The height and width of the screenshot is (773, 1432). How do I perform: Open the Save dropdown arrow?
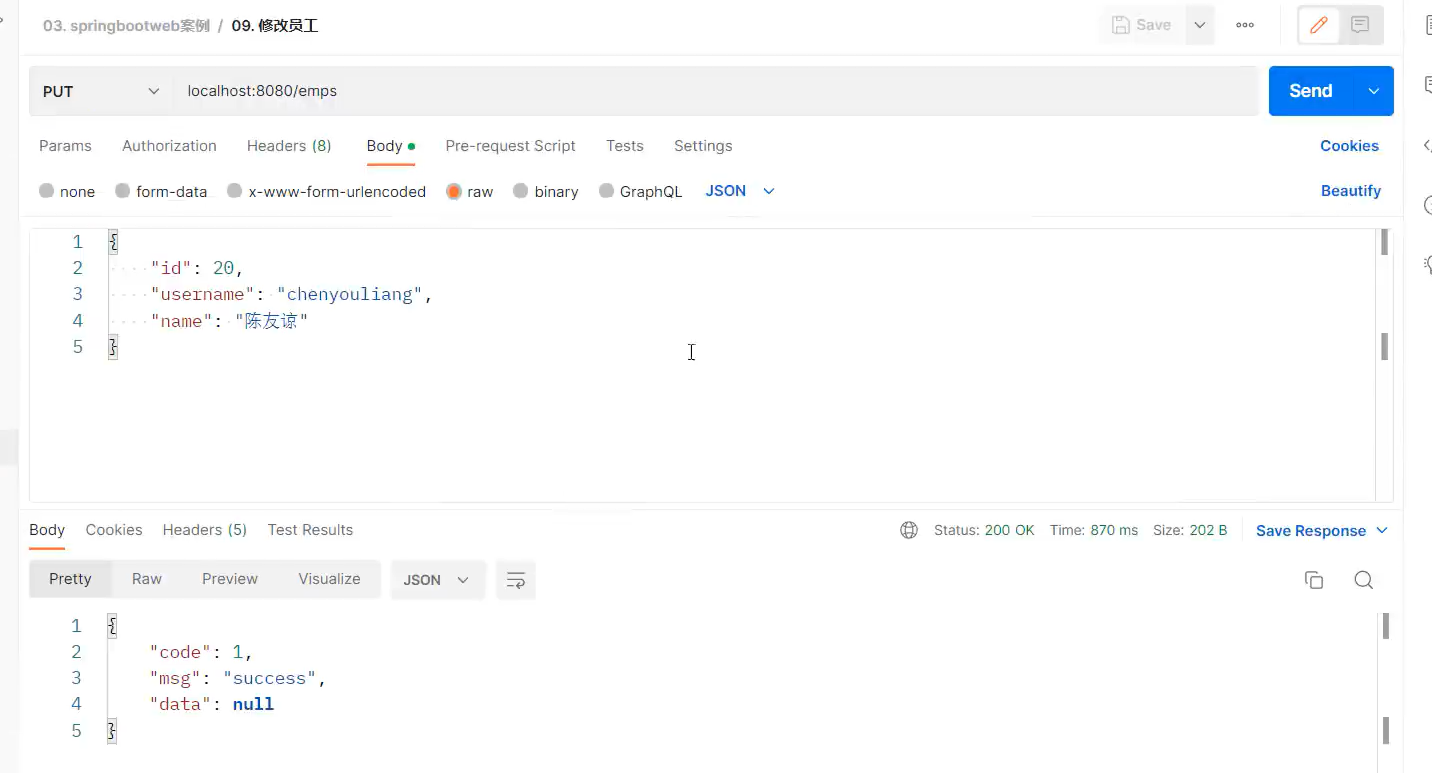(x=1199, y=25)
